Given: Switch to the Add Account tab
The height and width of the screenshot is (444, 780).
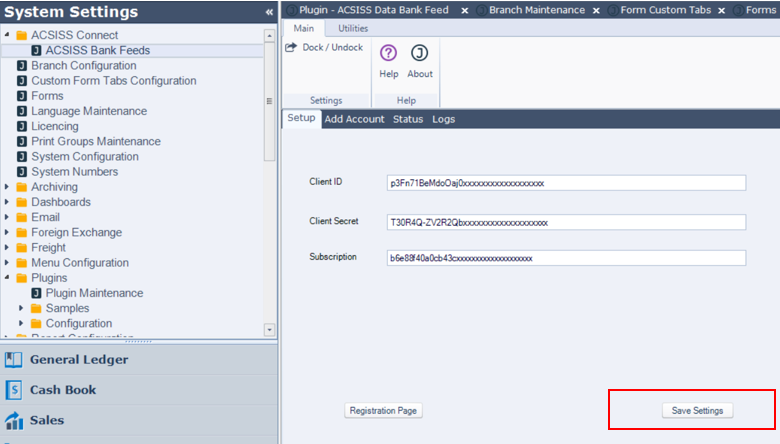Looking at the screenshot, I should coord(354,119).
